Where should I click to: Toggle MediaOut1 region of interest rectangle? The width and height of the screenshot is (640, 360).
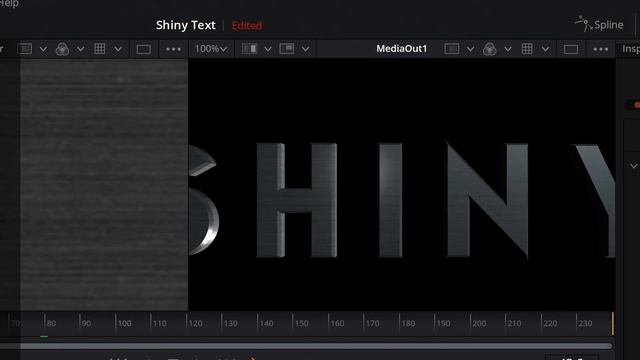571,49
